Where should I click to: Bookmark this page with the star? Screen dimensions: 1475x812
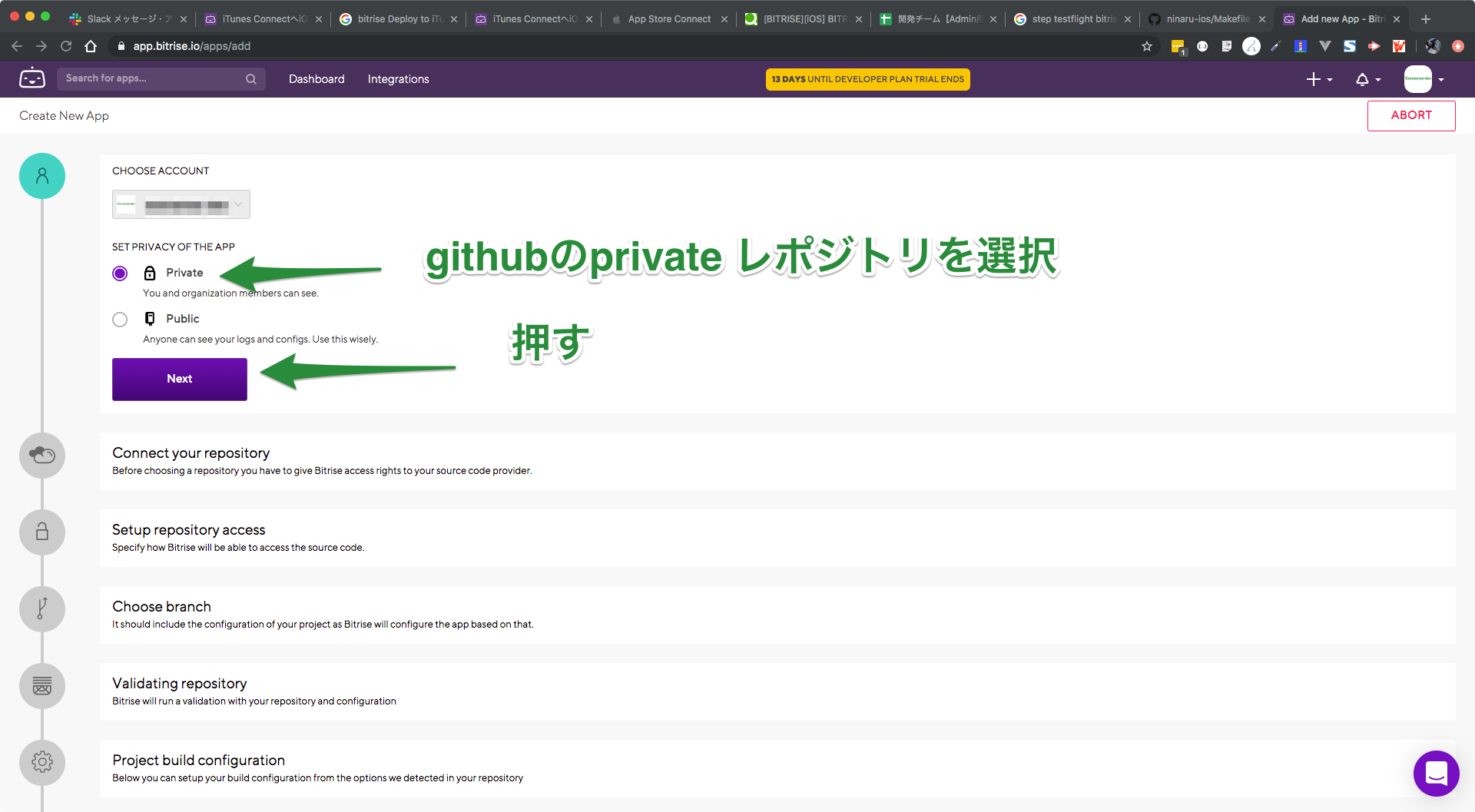1147,46
